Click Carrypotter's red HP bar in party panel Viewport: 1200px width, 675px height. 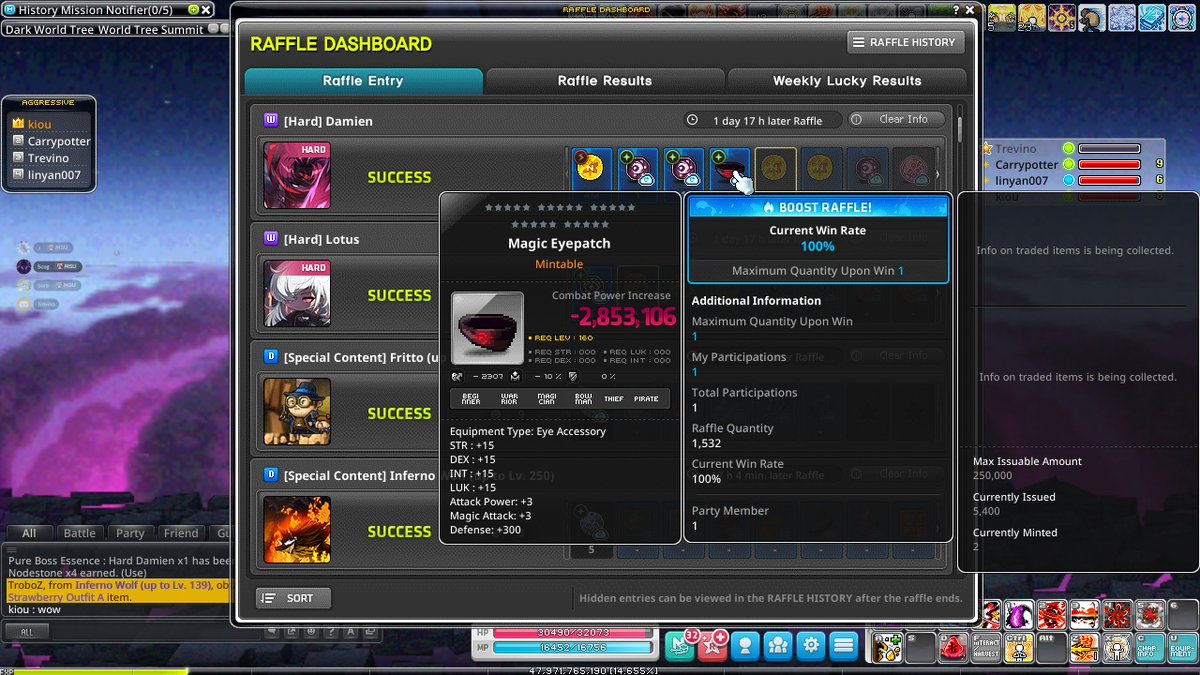pos(1109,164)
